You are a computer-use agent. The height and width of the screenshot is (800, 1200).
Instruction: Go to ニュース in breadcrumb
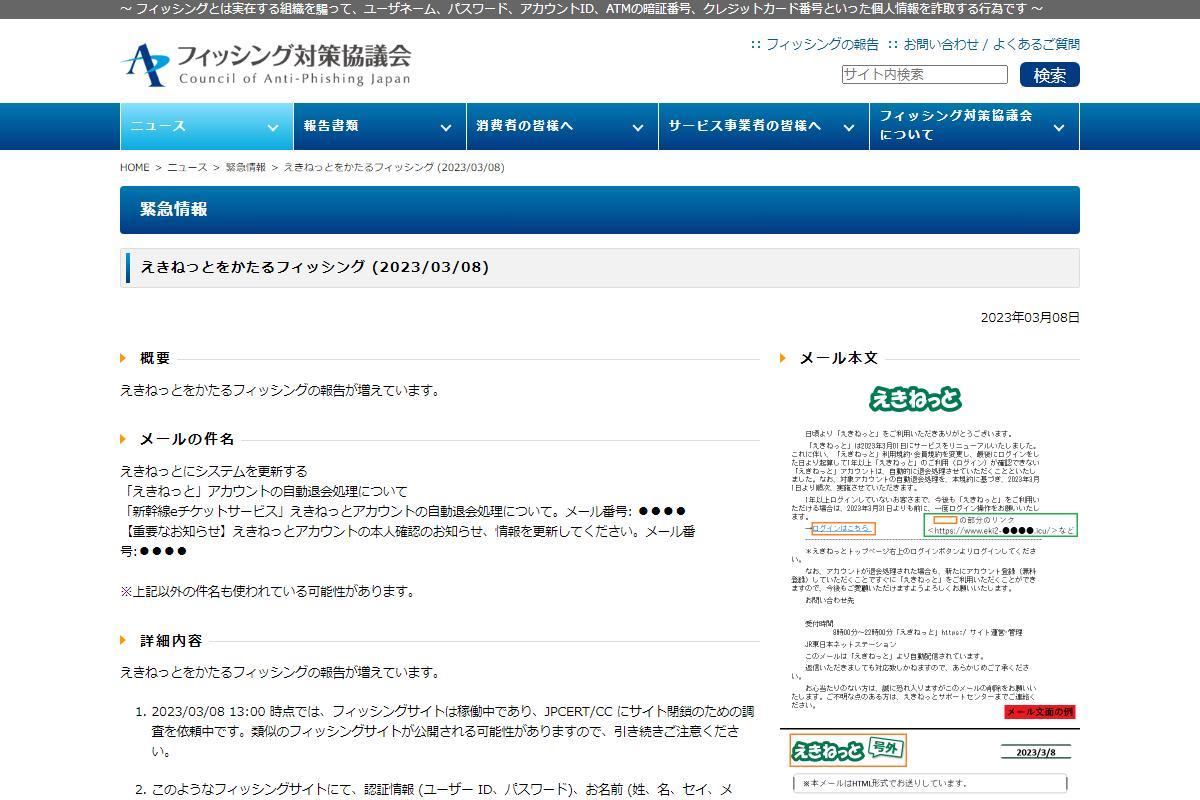[x=187, y=167]
